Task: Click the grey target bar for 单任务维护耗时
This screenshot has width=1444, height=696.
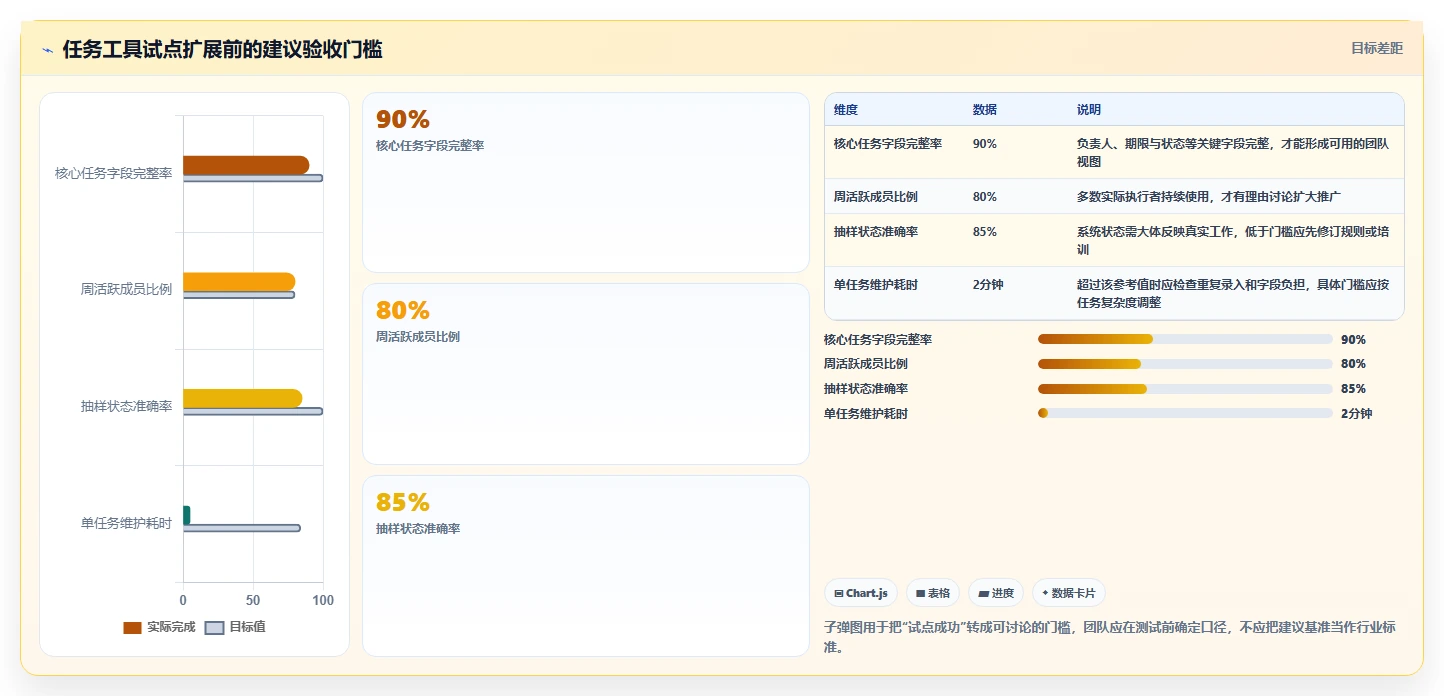Action: point(241,528)
